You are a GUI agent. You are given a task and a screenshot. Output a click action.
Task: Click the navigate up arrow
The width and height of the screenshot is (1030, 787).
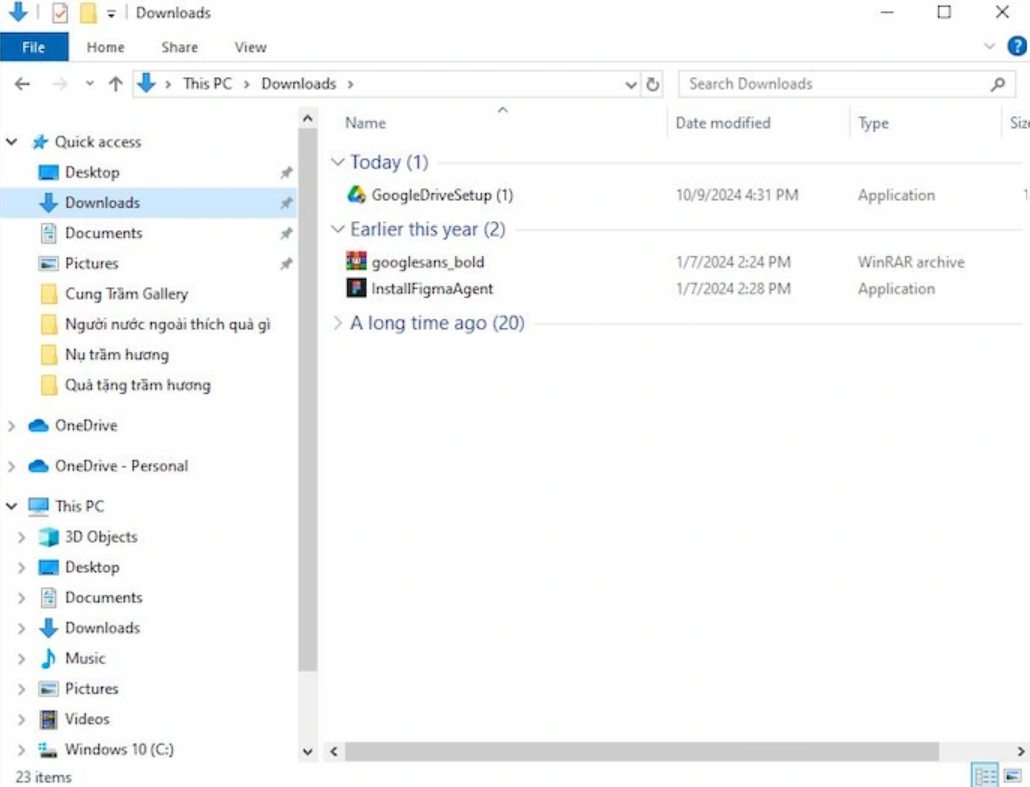[x=118, y=84]
